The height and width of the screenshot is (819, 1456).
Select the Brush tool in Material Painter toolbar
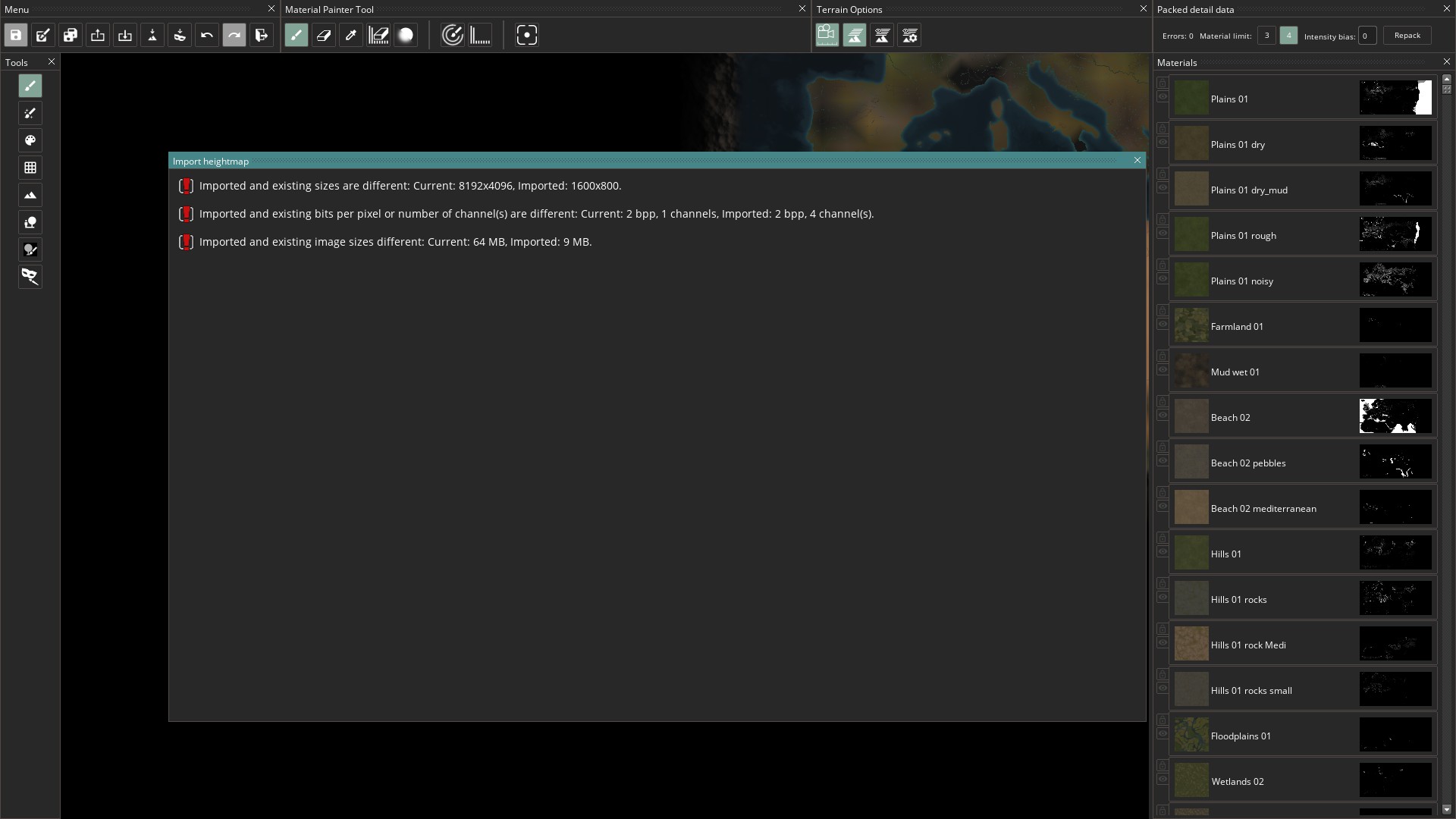point(297,35)
